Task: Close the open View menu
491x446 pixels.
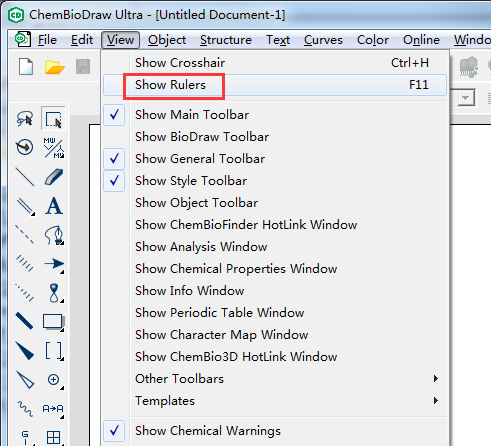Action: pyautogui.click(x=120, y=40)
